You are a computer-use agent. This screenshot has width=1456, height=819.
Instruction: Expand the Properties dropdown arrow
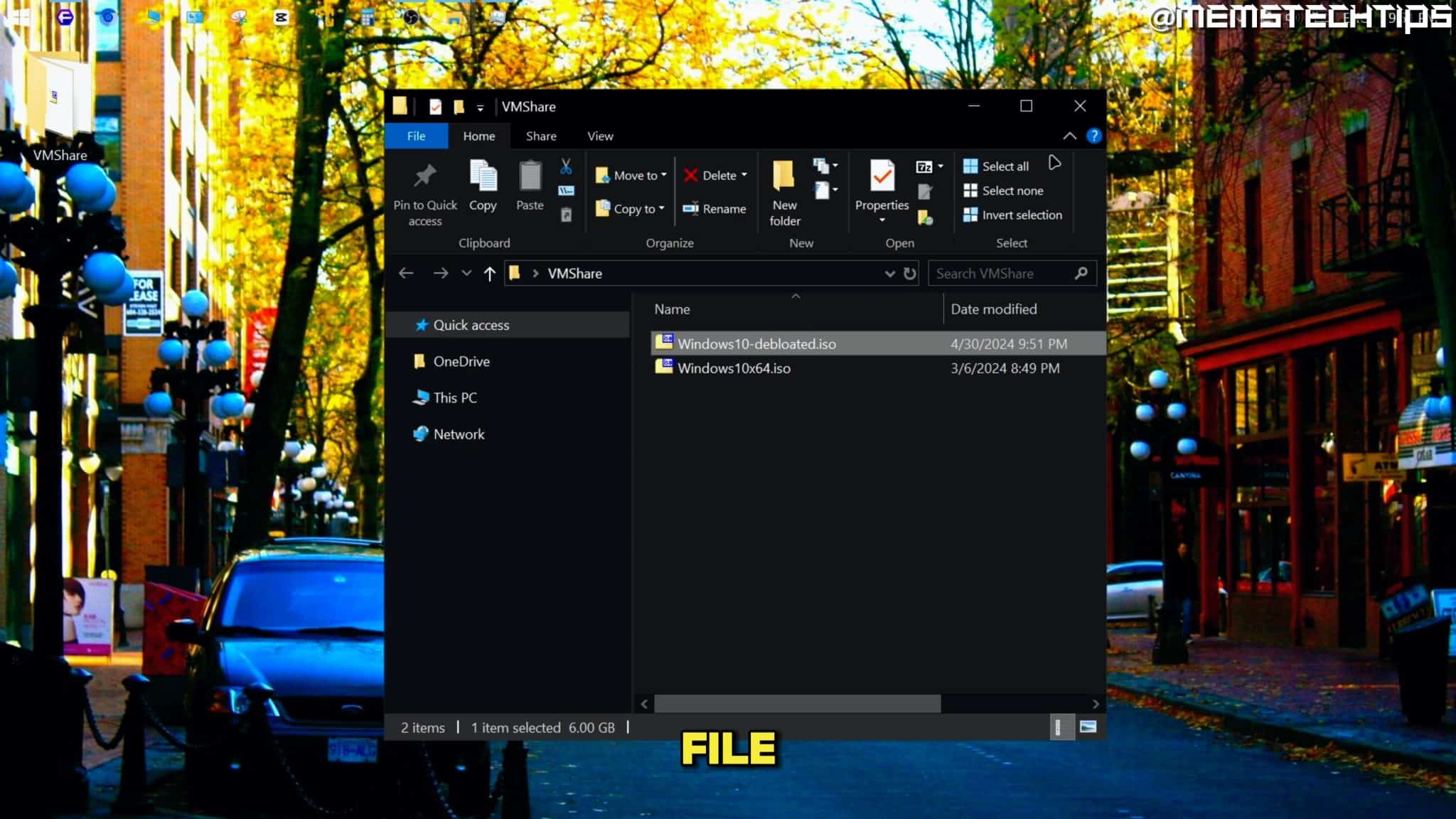coord(882,220)
